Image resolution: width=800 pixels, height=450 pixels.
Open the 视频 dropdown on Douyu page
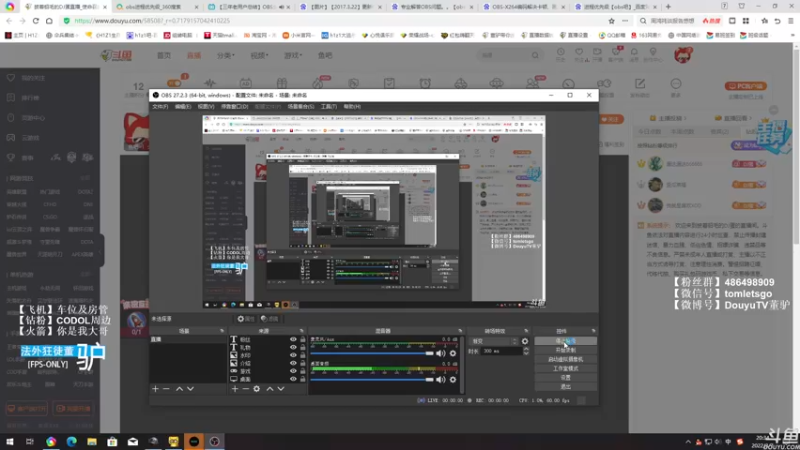(x=259, y=55)
